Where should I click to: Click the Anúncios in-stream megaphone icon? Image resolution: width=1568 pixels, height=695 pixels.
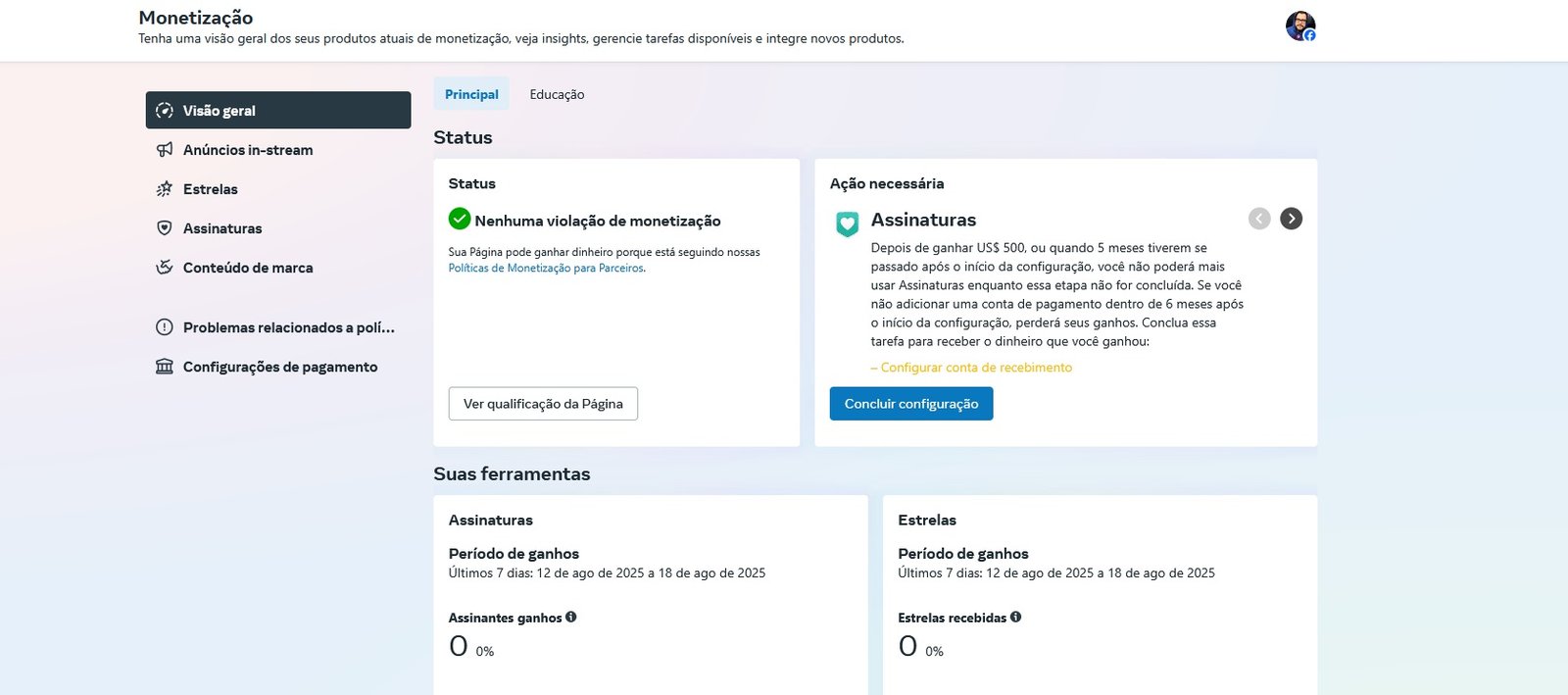pyautogui.click(x=165, y=150)
